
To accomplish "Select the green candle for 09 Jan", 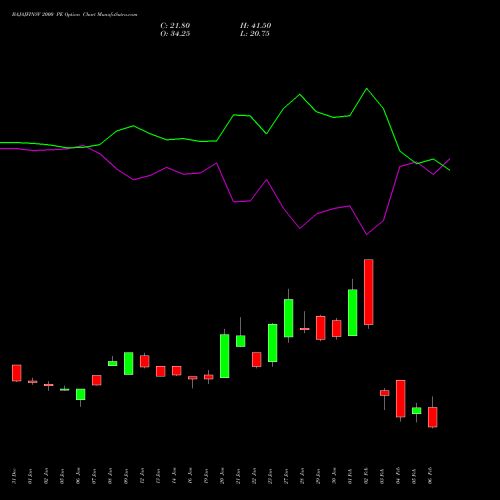I will coord(129,363).
